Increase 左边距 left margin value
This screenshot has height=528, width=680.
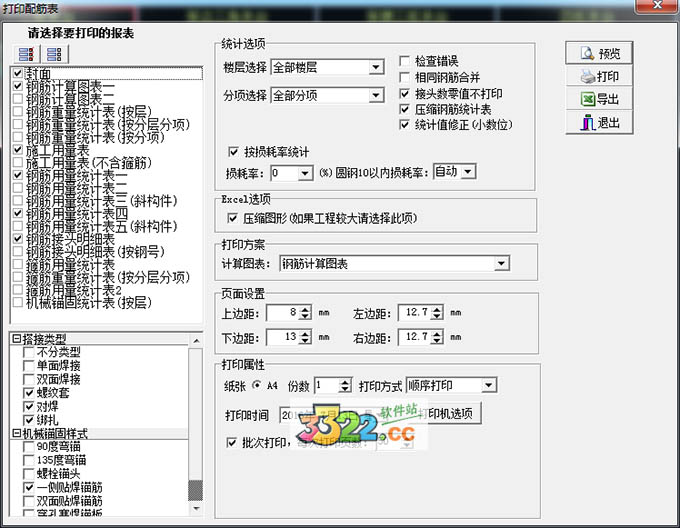click(437, 309)
